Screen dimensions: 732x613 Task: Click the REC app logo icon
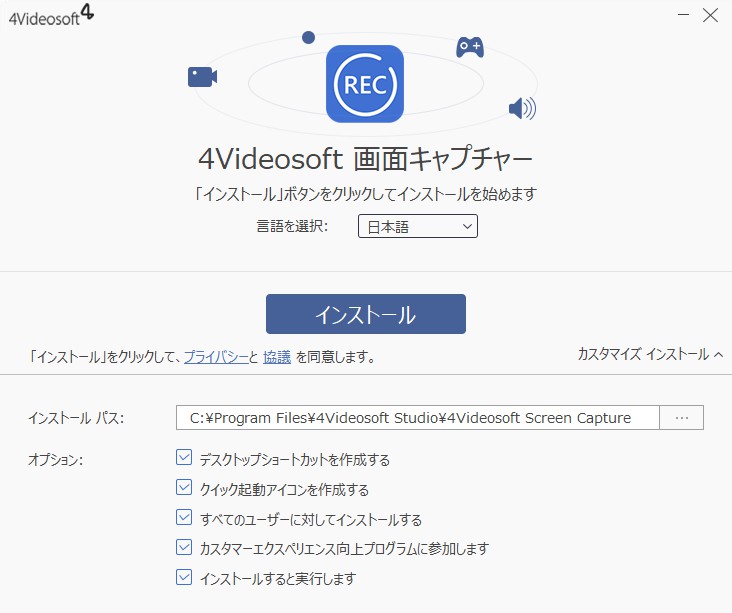coord(365,84)
